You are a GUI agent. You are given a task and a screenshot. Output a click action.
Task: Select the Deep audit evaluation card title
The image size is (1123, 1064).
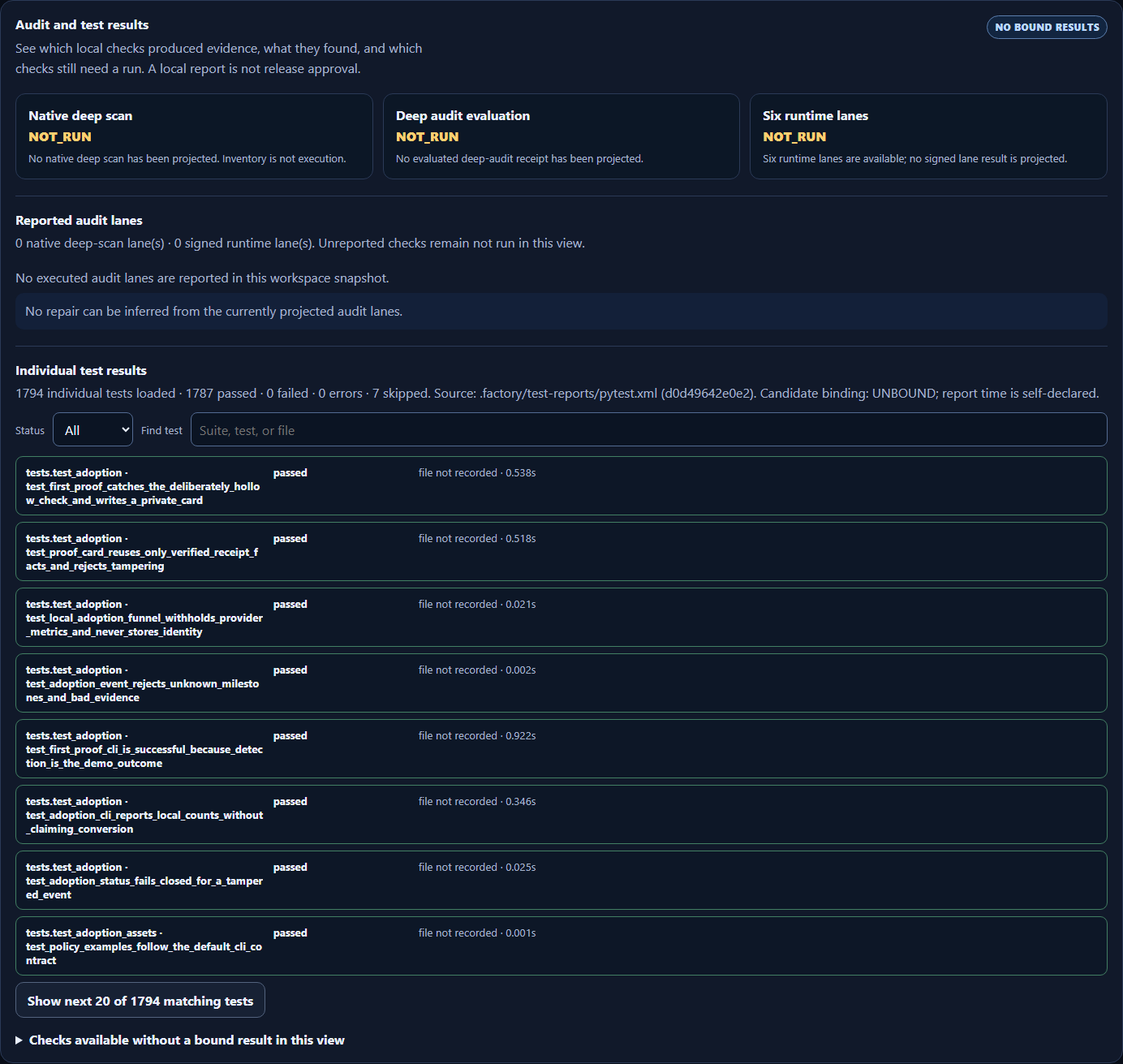pyautogui.click(x=463, y=115)
